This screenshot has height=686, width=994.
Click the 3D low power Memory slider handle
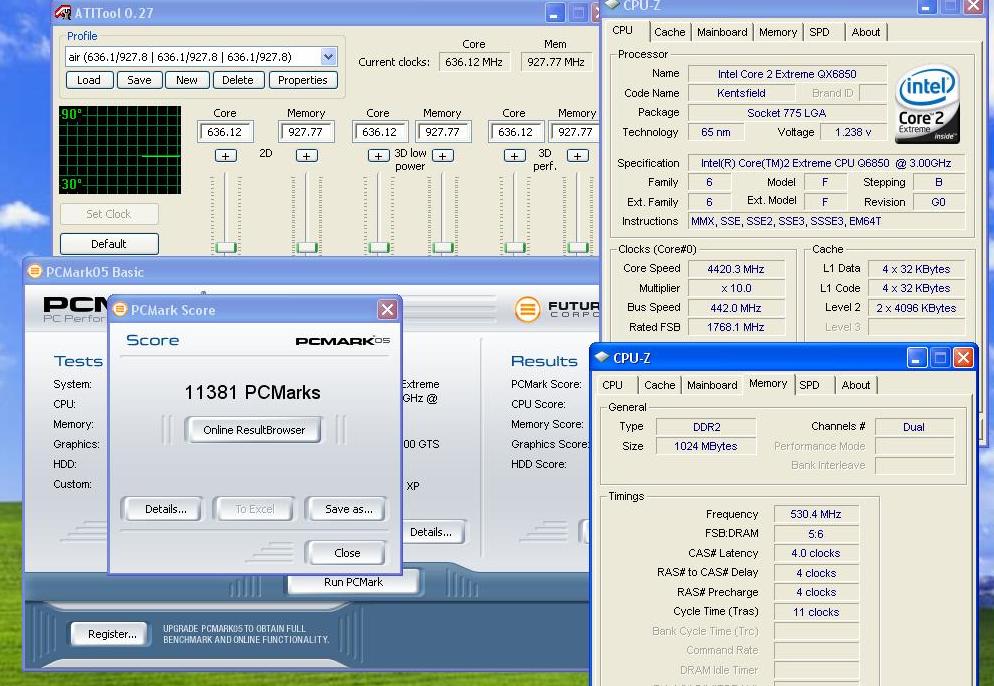(443, 247)
